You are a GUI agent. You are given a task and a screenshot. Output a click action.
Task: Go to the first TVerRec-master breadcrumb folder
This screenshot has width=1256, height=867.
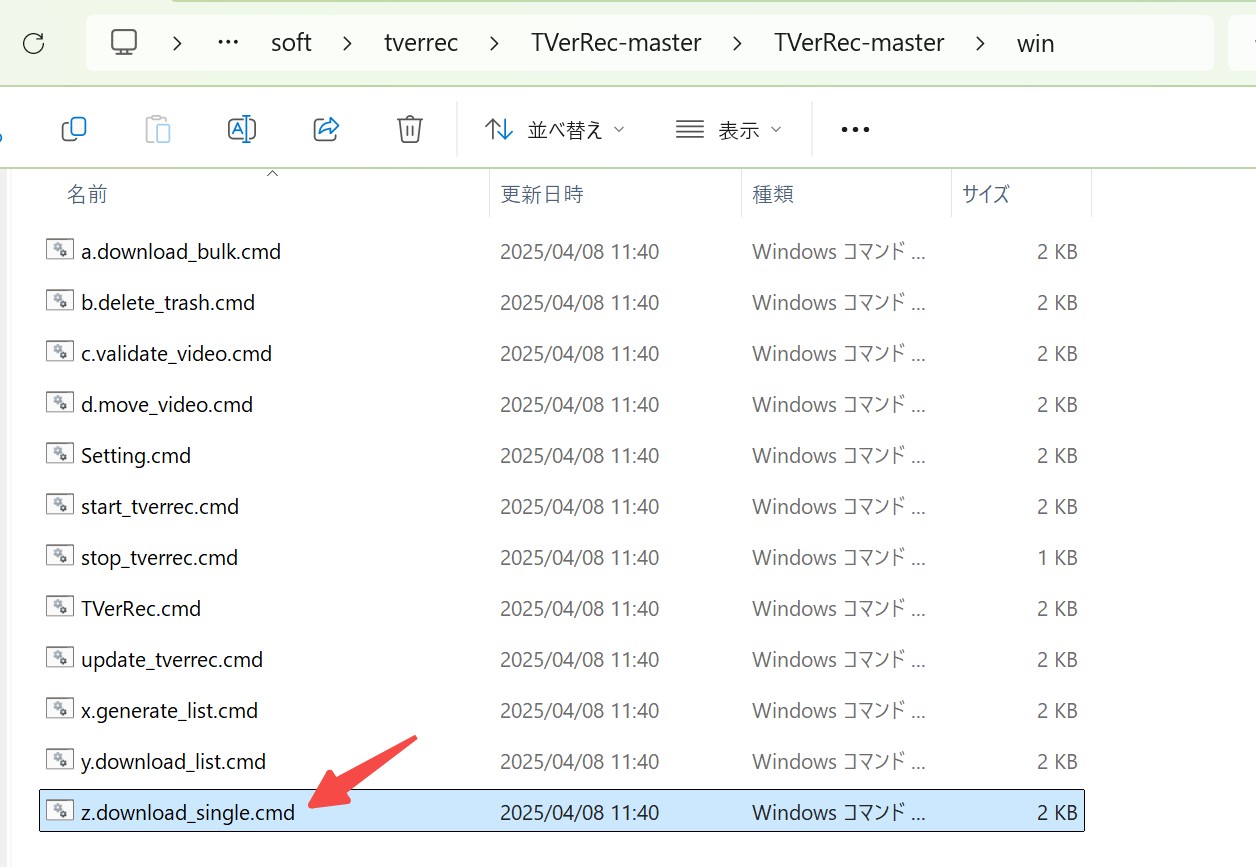click(x=616, y=43)
